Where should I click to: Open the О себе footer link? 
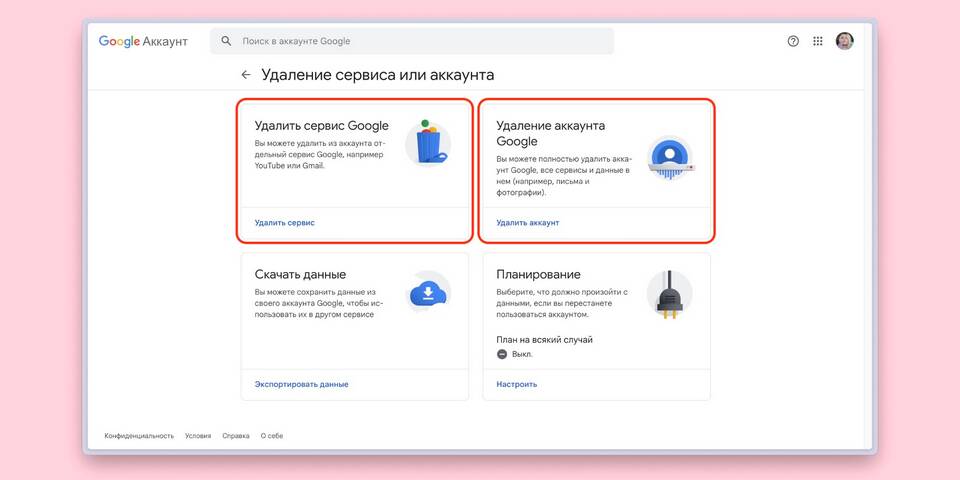pos(272,436)
